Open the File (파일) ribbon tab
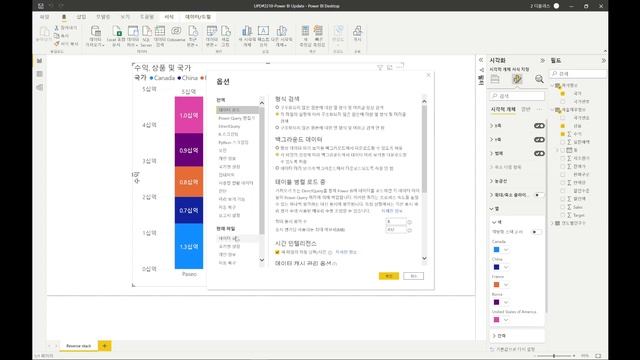Screen dimensions: 640x360 pyautogui.click(x=44, y=17)
